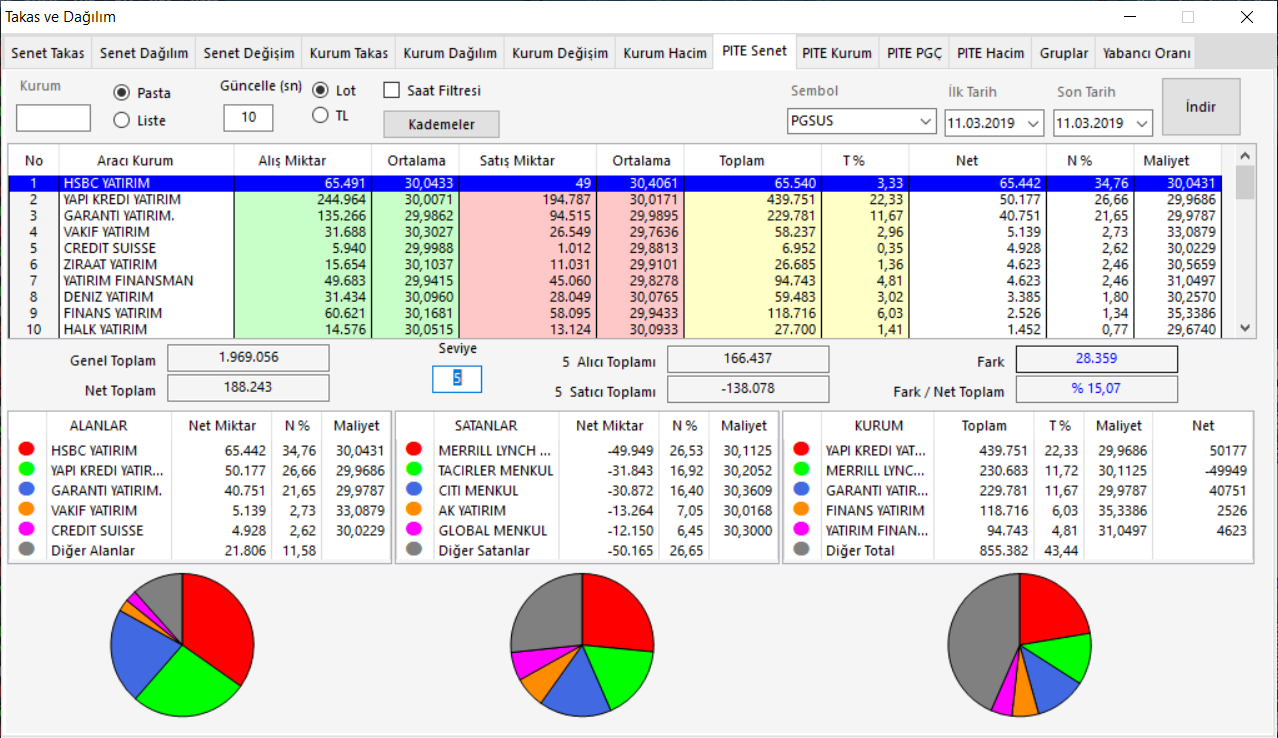Click the magenta swatch beside CREDIT SUISSE in ALANLAR
The width and height of the screenshot is (1278, 738).
[27, 530]
